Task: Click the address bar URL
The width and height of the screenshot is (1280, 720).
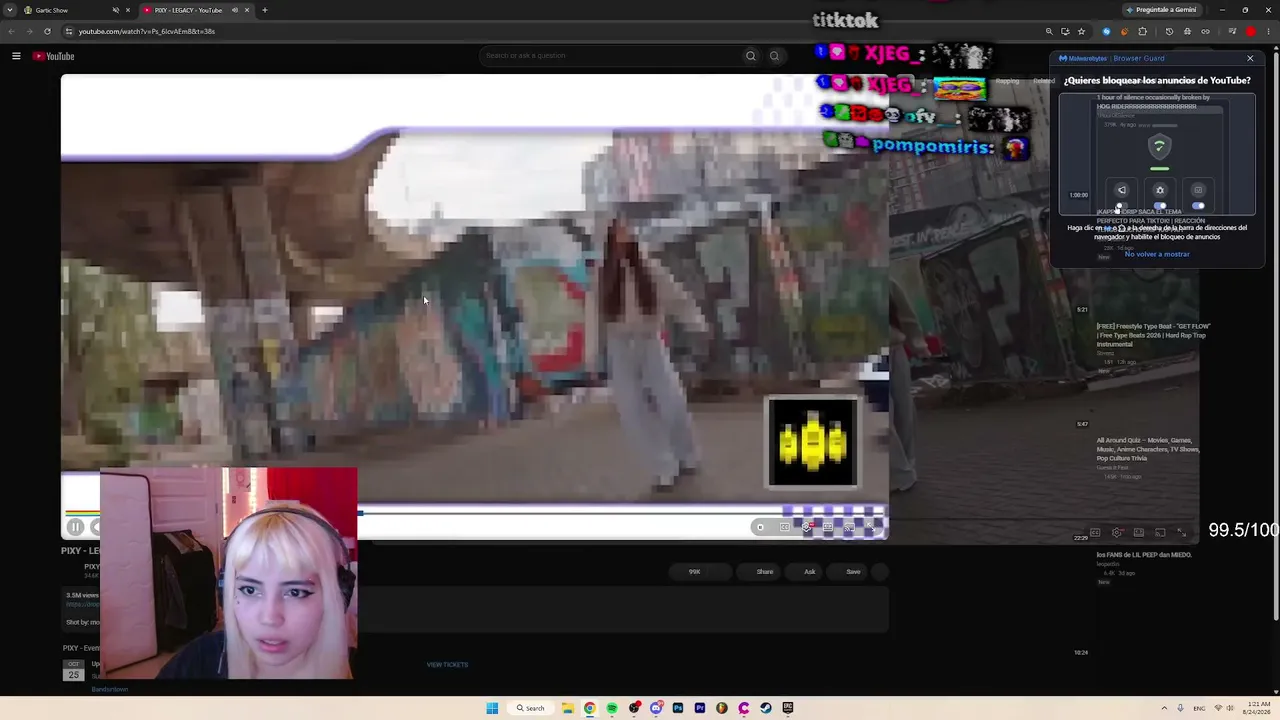Action: tap(147, 31)
